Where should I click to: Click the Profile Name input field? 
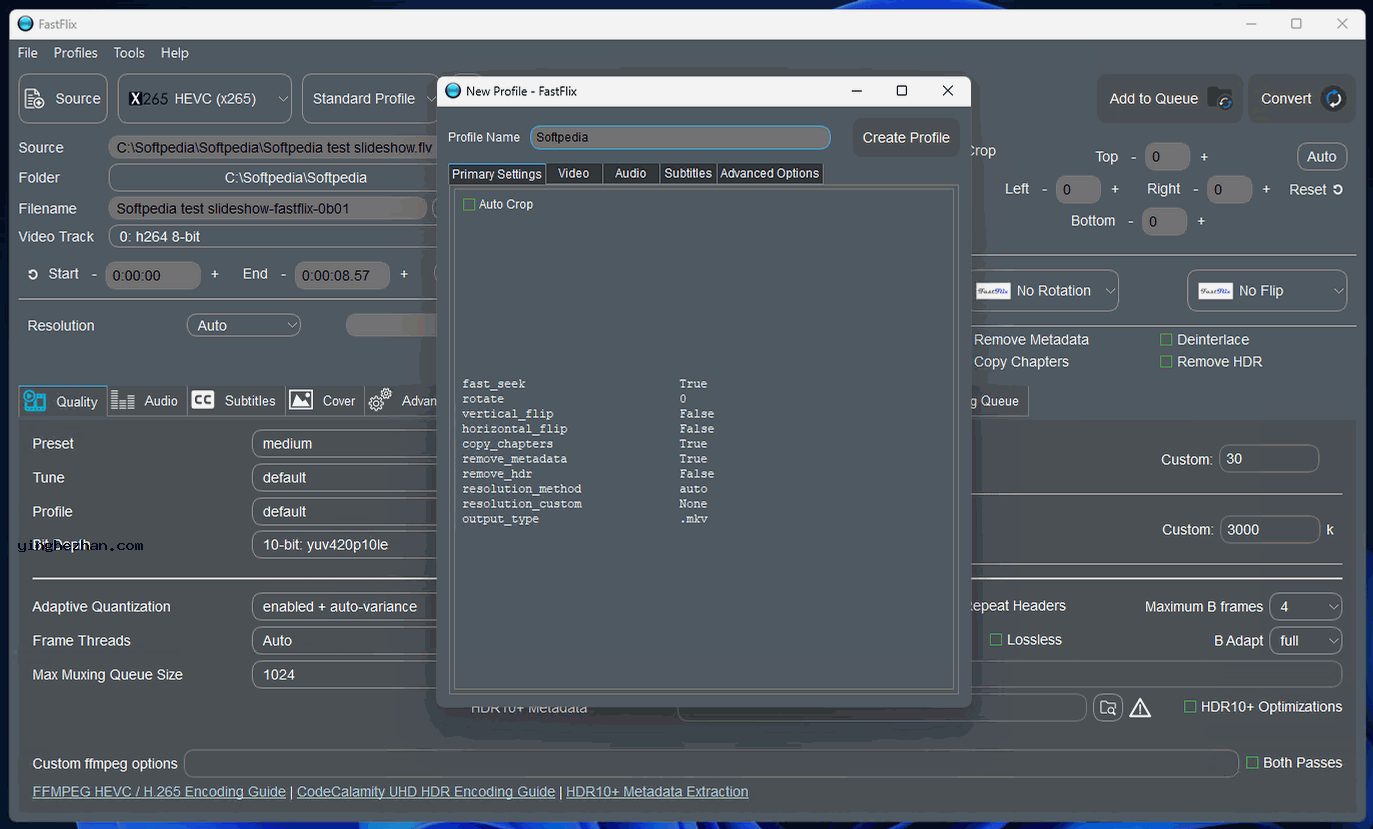681,137
